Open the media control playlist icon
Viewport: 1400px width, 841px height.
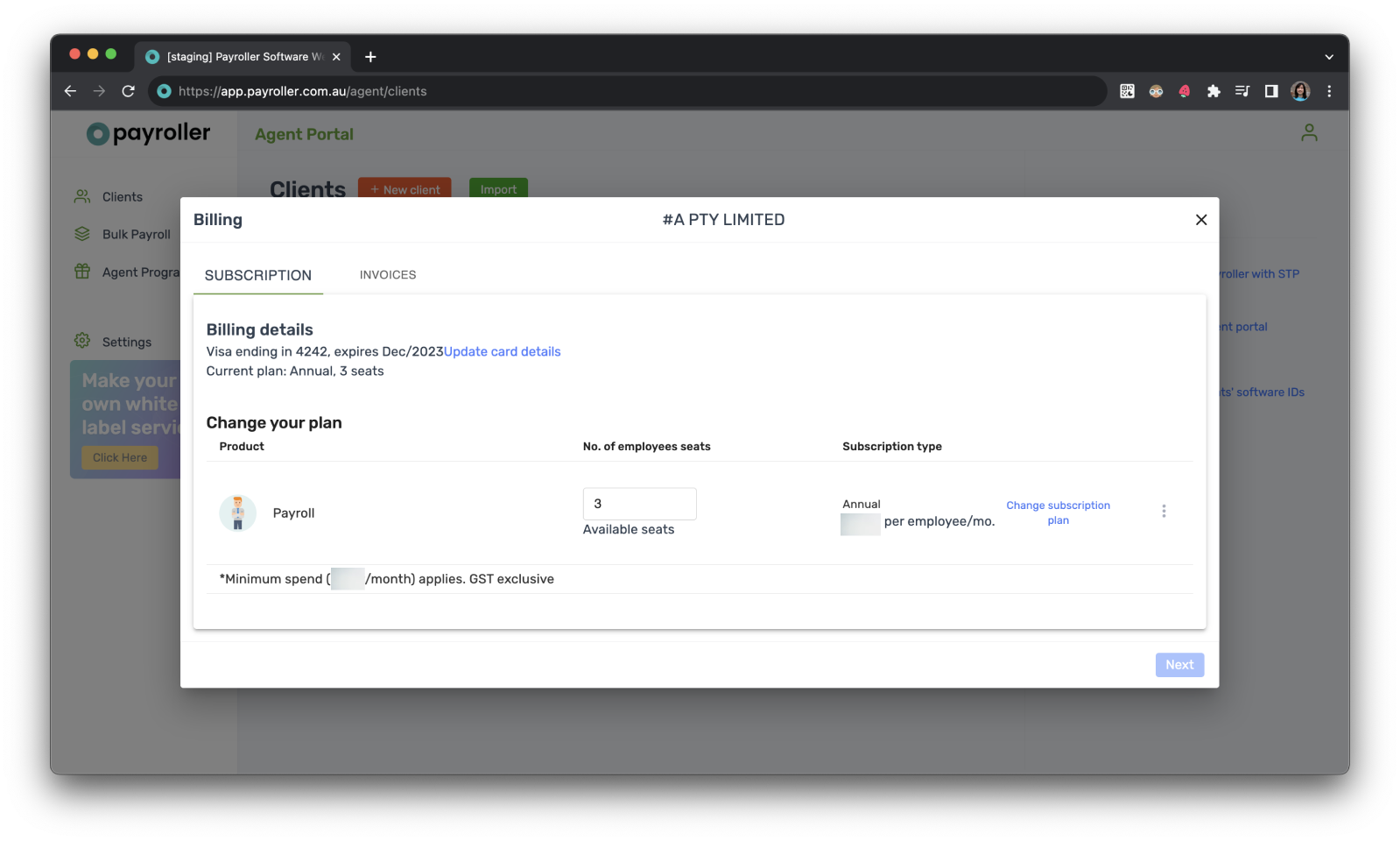pos(1242,91)
